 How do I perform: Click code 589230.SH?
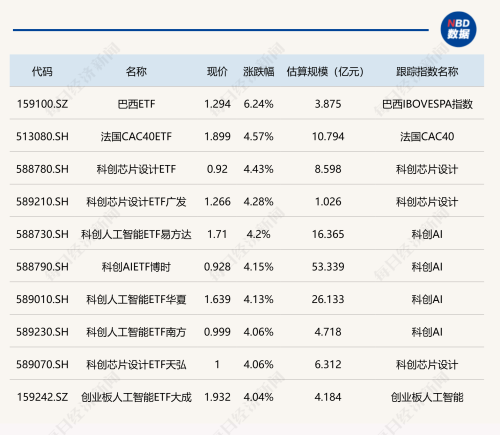click(x=42, y=332)
